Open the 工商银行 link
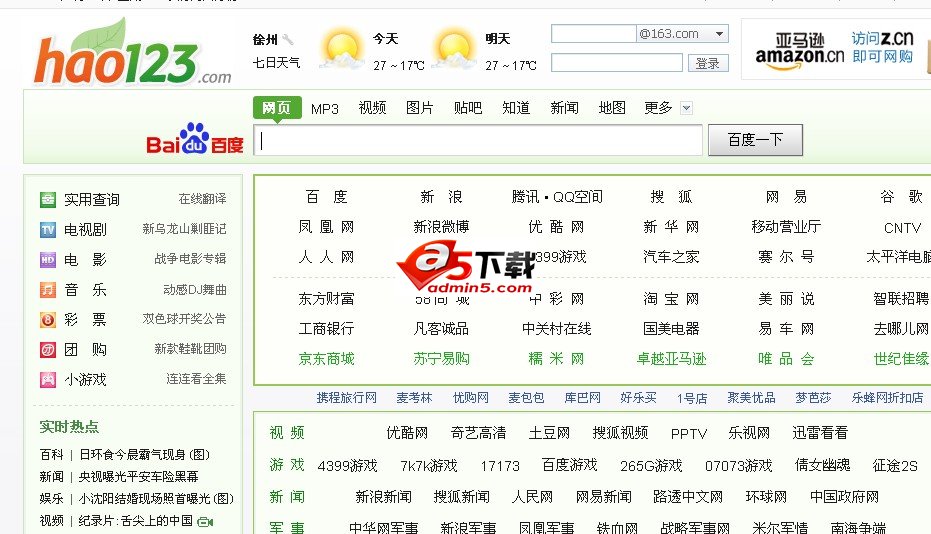The height and width of the screenshot is (534, 931). (x=326, y=328)
